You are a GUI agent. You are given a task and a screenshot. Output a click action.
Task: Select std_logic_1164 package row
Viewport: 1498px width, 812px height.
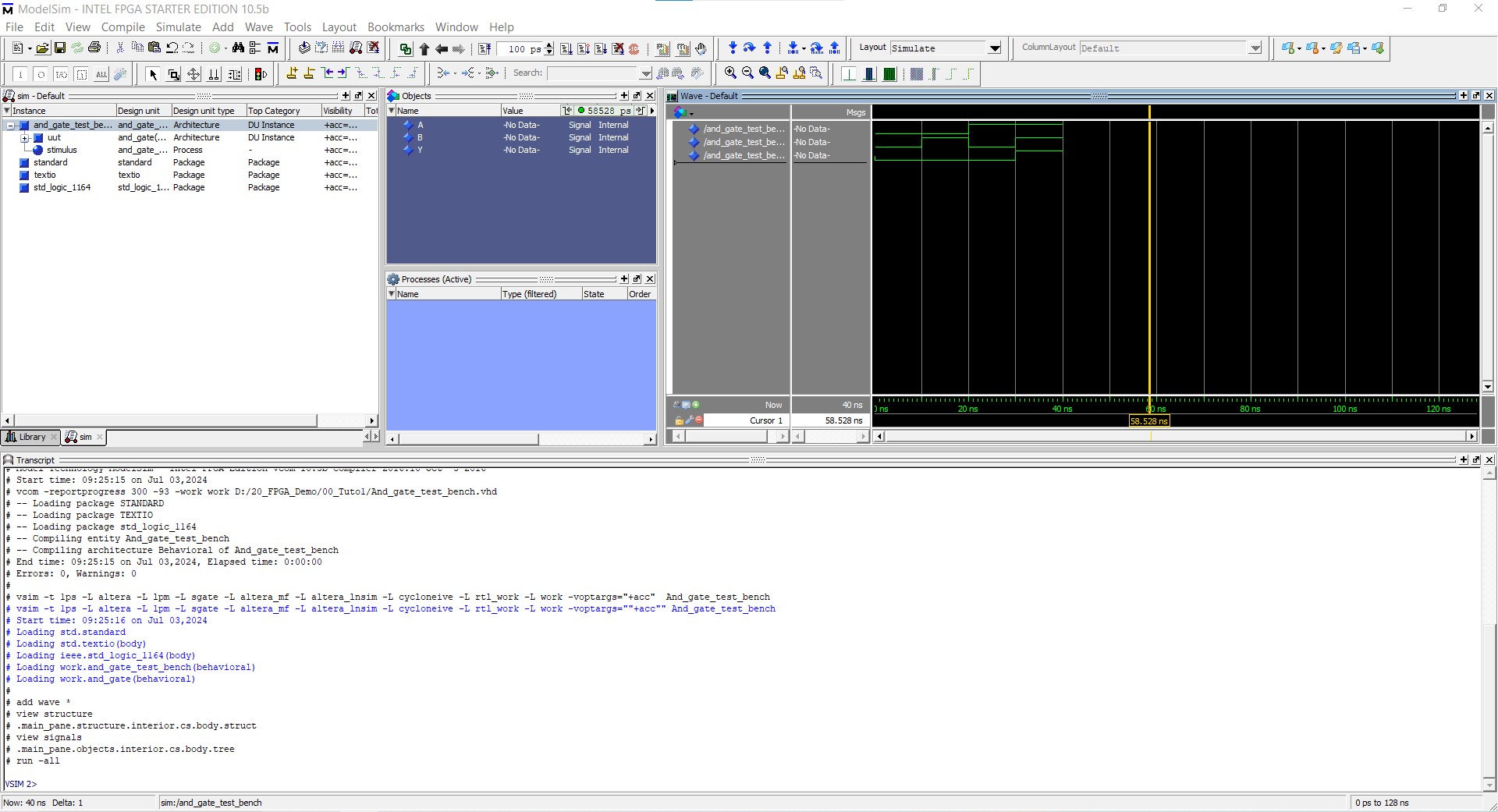190,188
